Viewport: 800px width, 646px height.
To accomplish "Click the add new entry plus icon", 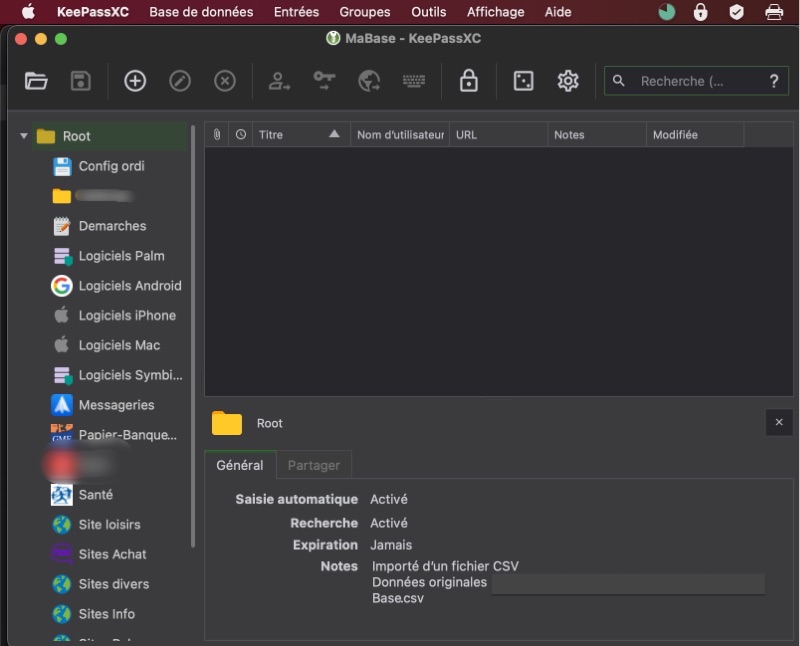I will (135, 82).
